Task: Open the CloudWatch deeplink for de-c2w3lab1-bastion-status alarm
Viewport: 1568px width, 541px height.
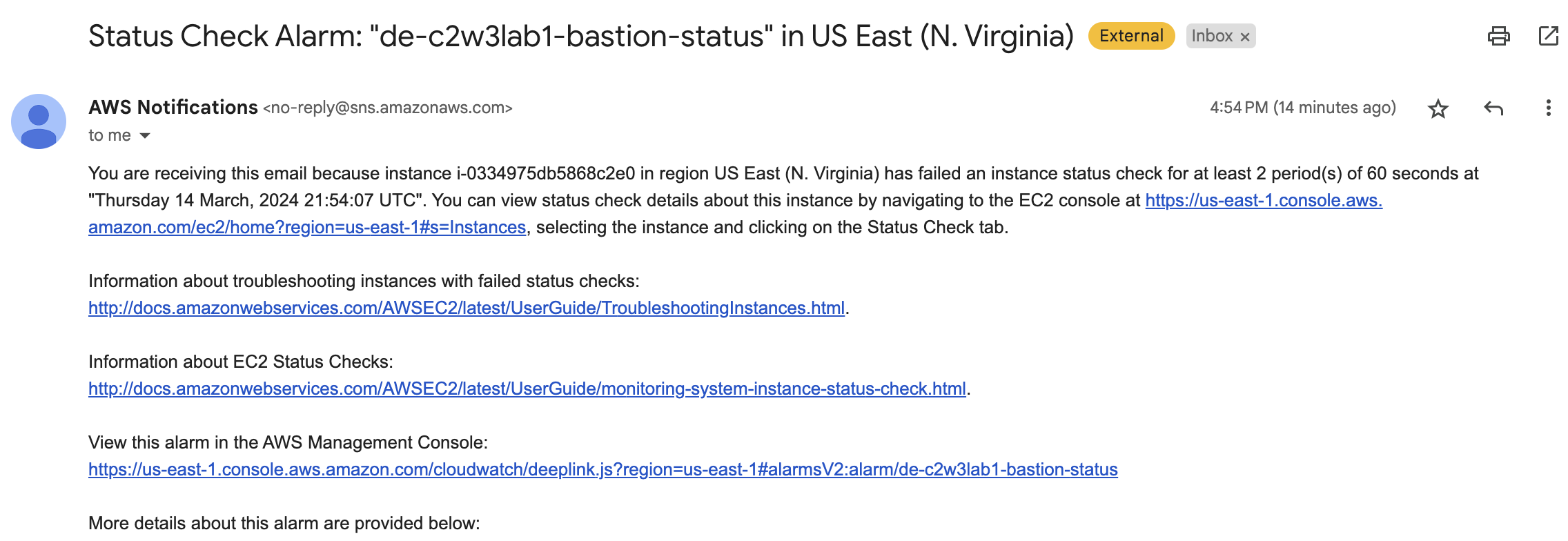Action: pos(602,469)
